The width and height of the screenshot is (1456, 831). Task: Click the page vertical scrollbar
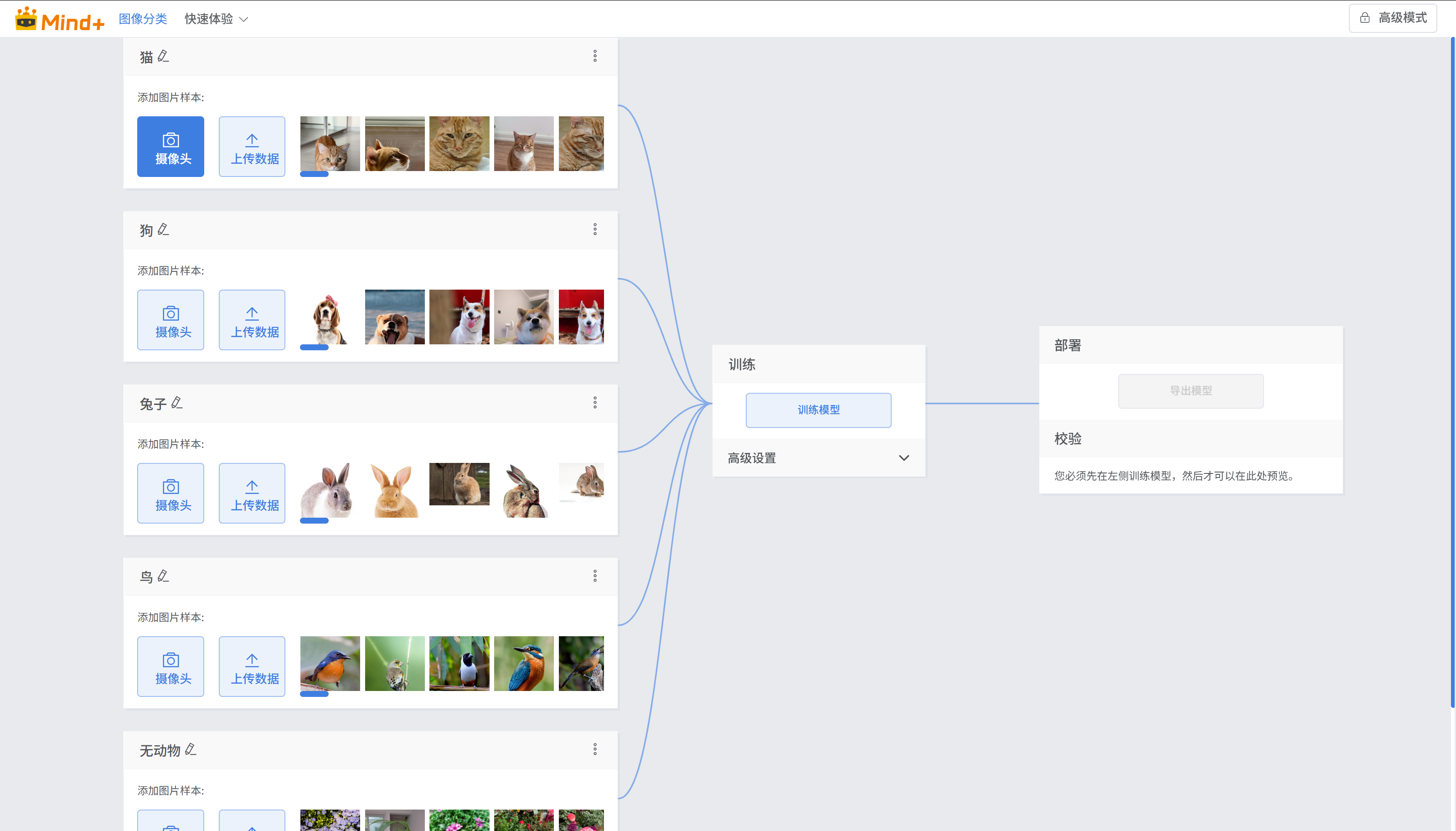click(1452, 371)
